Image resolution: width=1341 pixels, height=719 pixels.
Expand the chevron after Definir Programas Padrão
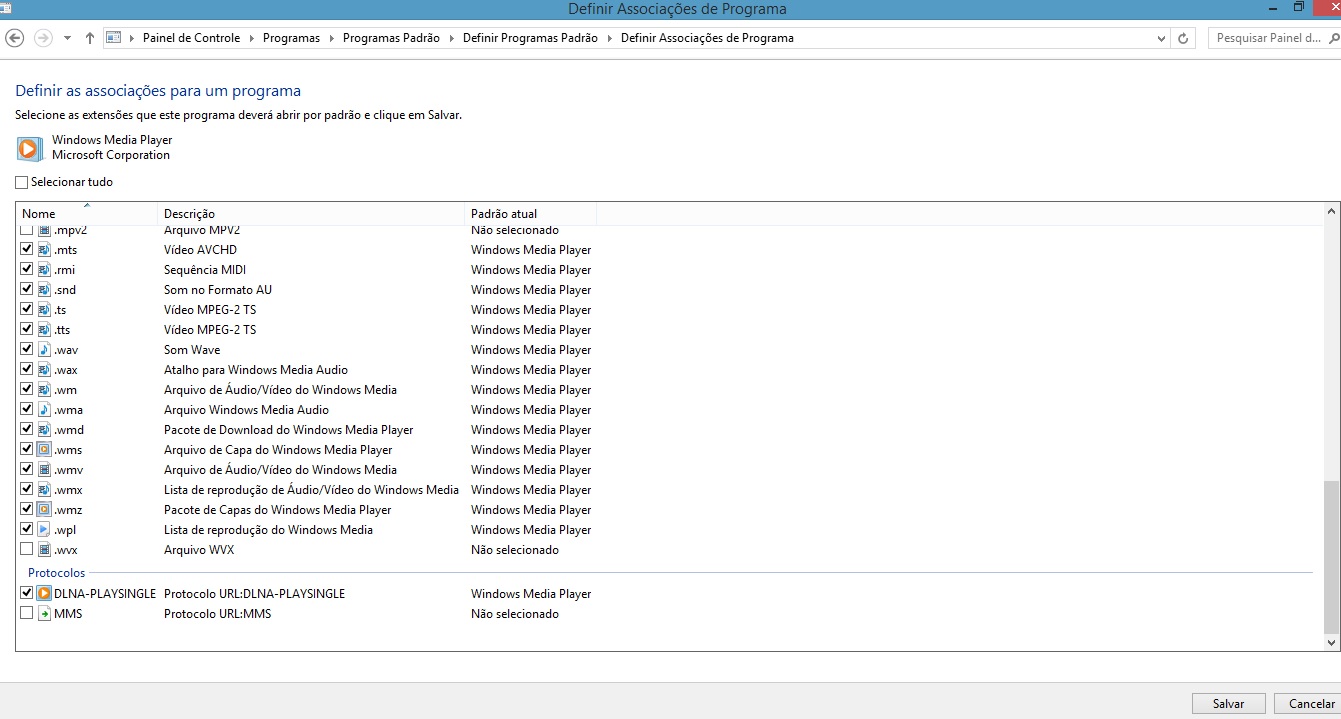tap(609, 38)
